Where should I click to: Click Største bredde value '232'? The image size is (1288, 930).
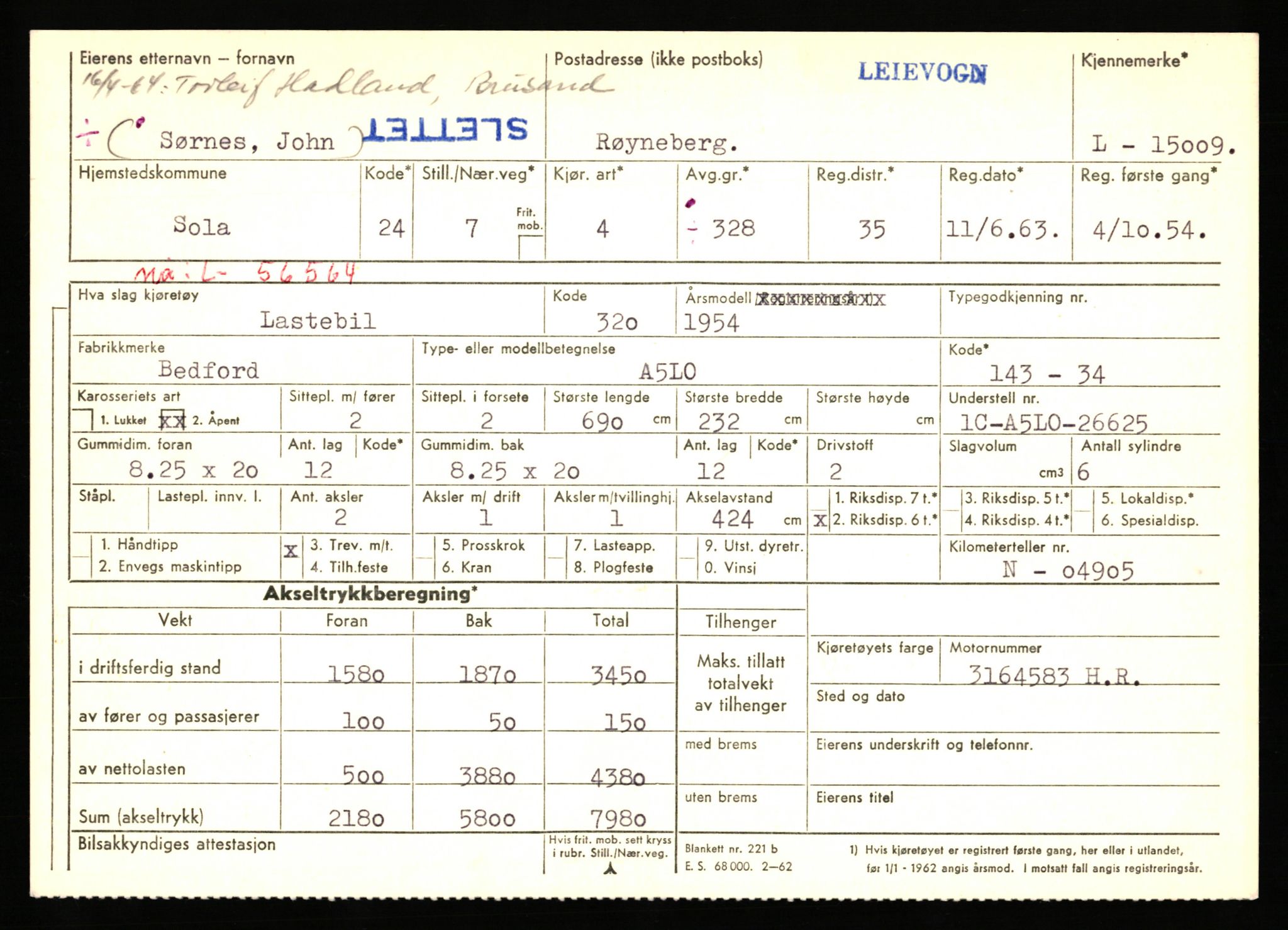[x=719, y=422]
